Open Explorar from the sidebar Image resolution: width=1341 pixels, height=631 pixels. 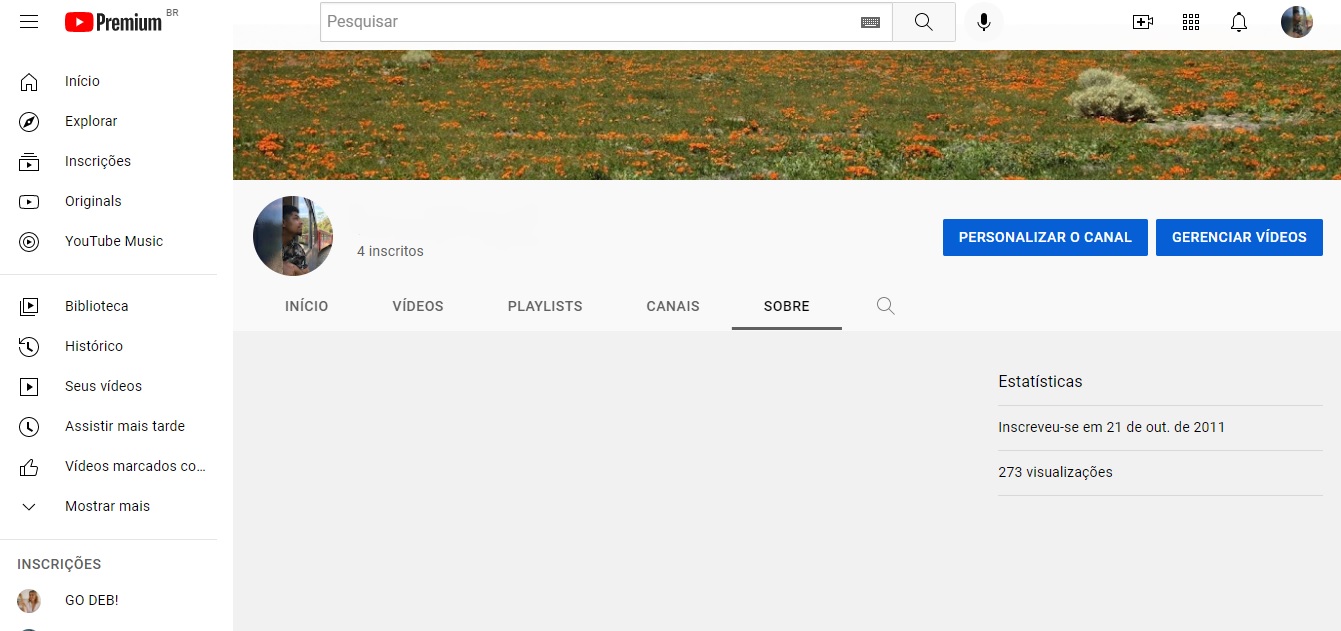pyautogui.click(x=90, y=121)
